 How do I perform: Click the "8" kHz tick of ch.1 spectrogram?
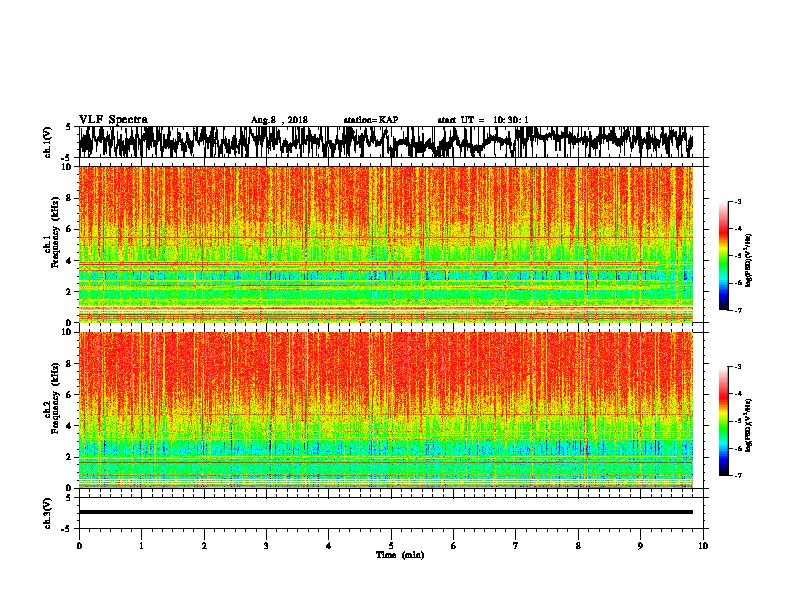(x=70, y=198)
